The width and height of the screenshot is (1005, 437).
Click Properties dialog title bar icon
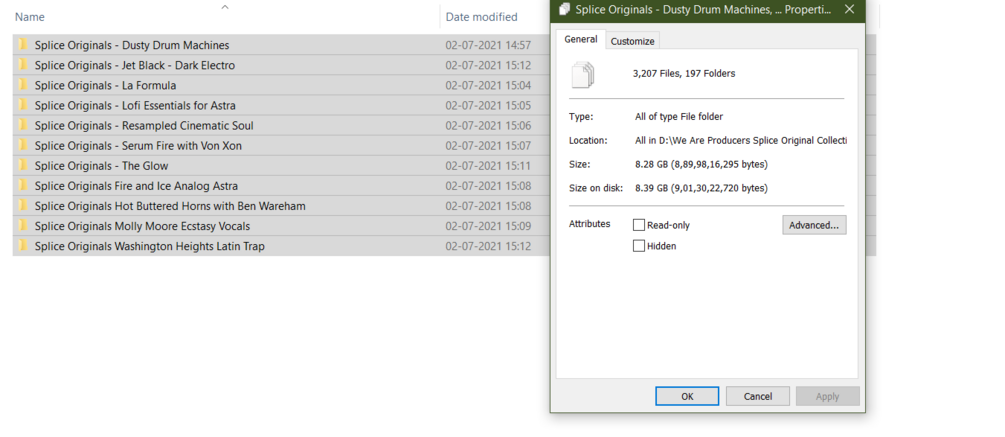[x=565, y=9]
